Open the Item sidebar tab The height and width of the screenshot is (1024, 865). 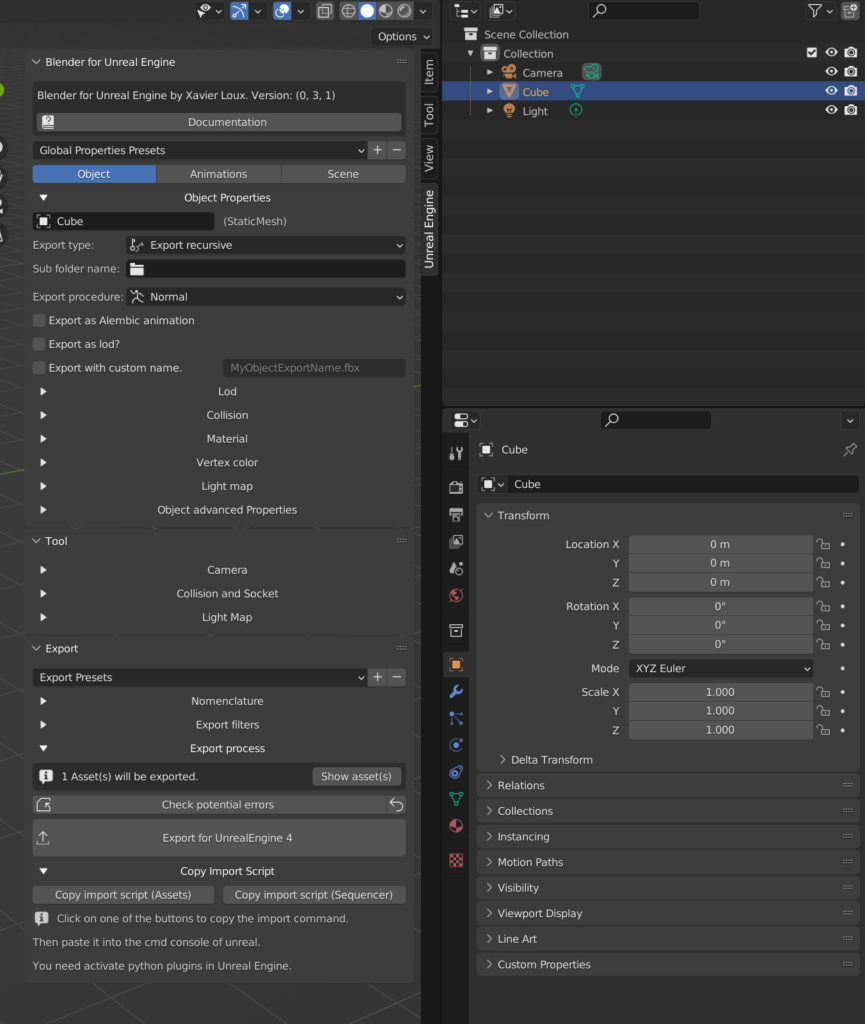tap(429, 72)
